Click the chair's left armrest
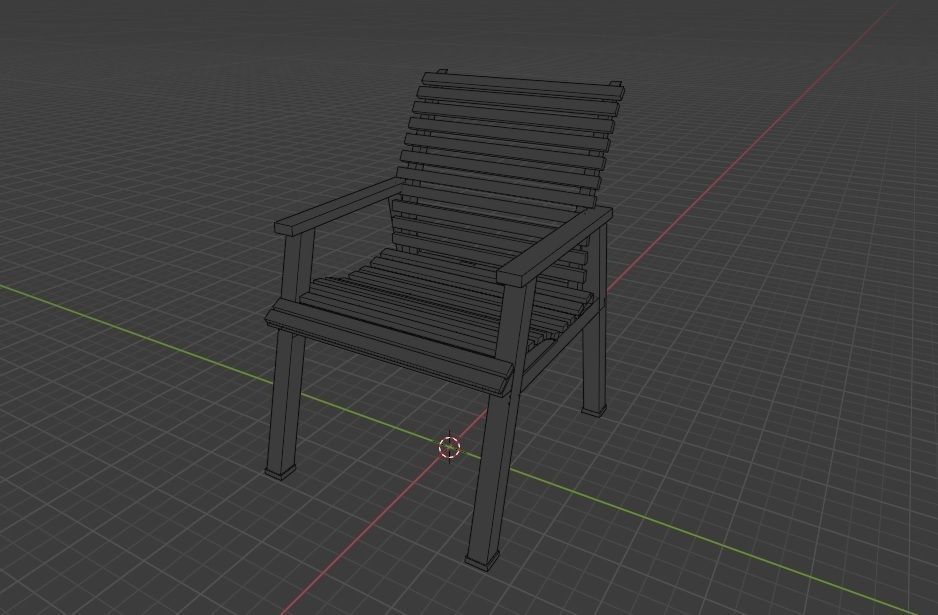This screenshot has width=938, height=615. (x=338, y=208)
